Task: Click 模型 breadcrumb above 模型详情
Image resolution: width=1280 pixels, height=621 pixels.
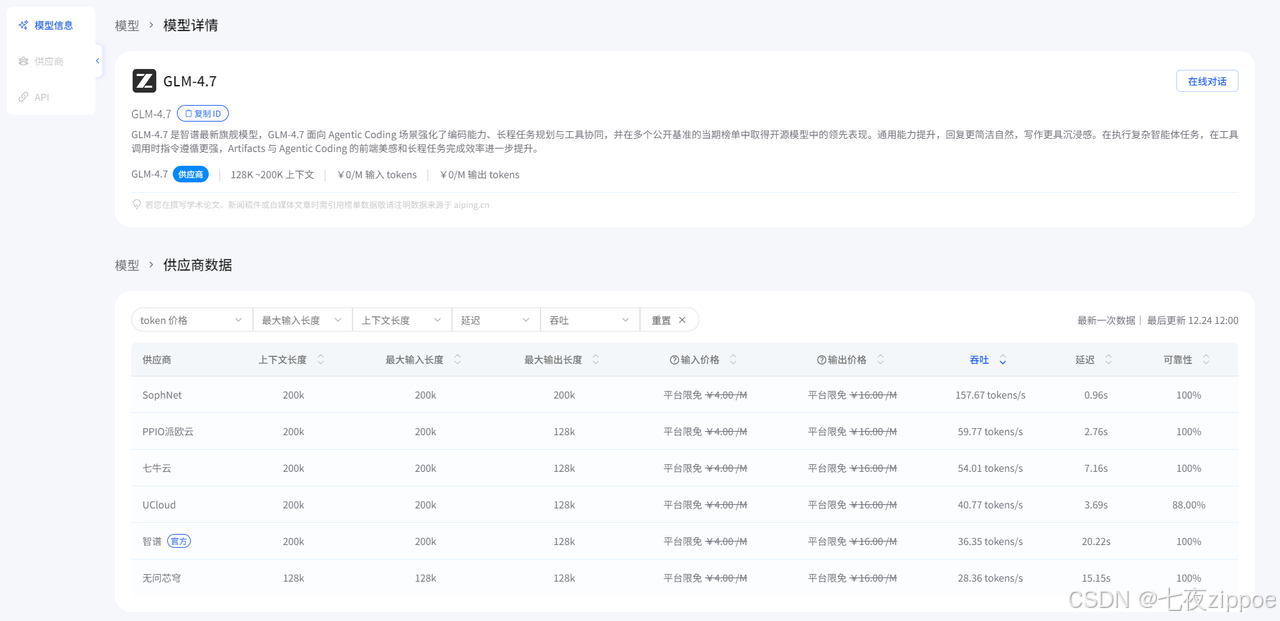Action: (127, 25)
